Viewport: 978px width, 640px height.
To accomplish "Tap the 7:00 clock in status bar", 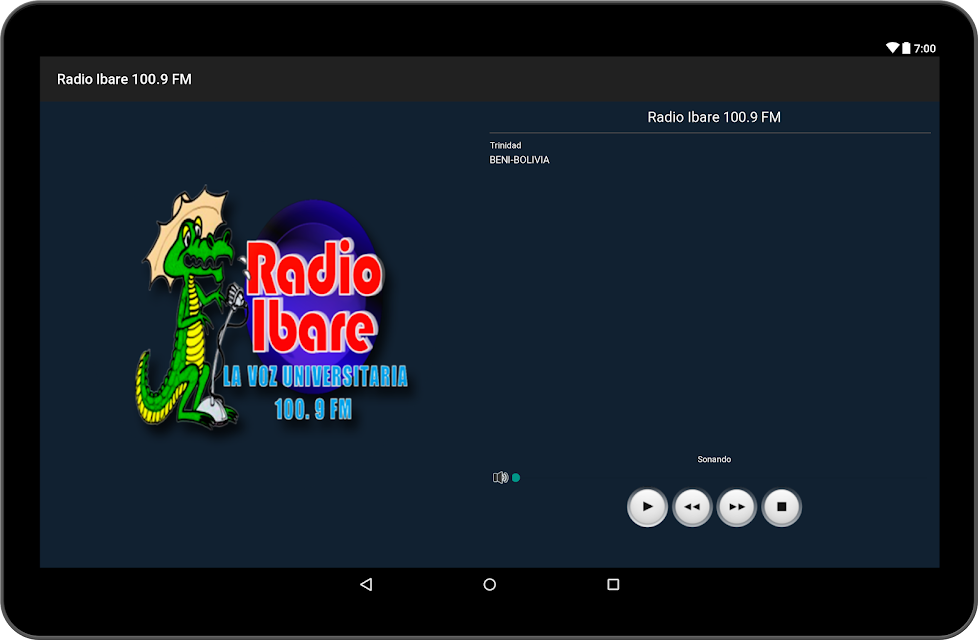I will (x=925, y=49).
